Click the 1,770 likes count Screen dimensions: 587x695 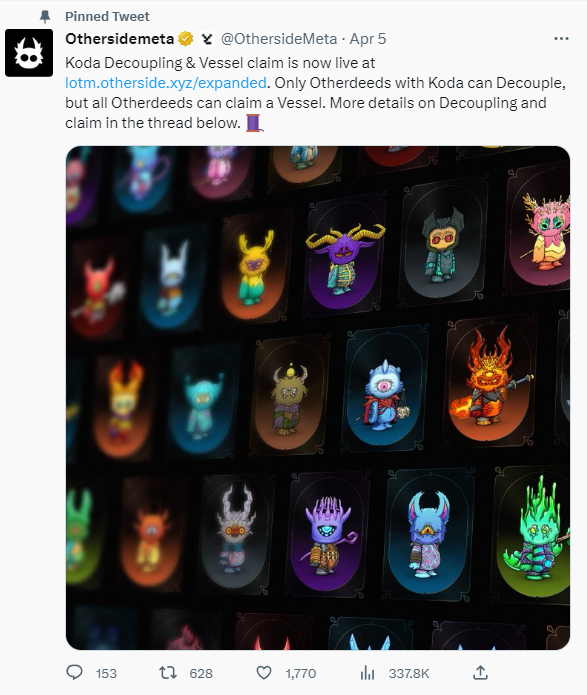click(301, 674)
